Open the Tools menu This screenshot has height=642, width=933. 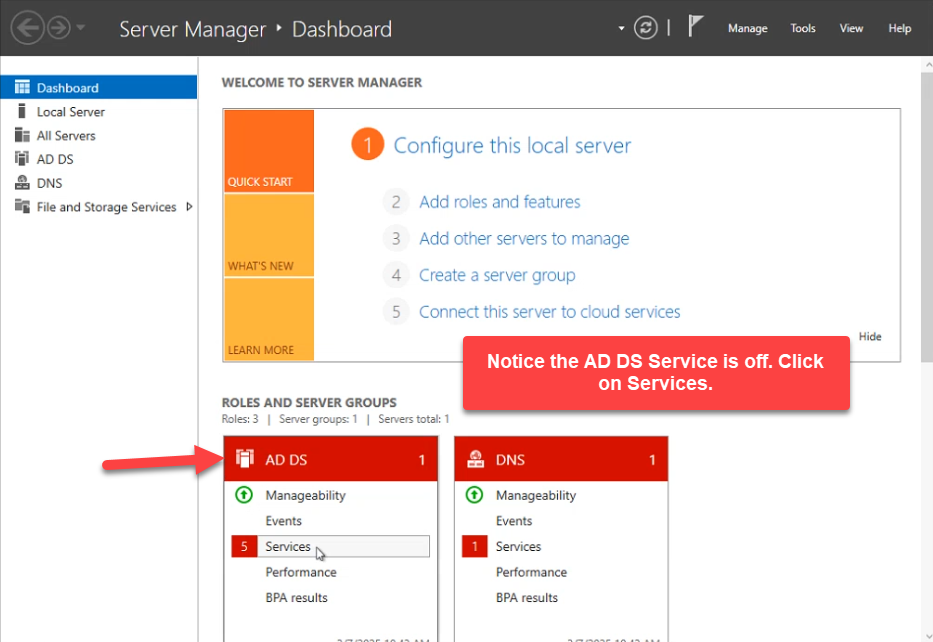[x=803, y=28]
